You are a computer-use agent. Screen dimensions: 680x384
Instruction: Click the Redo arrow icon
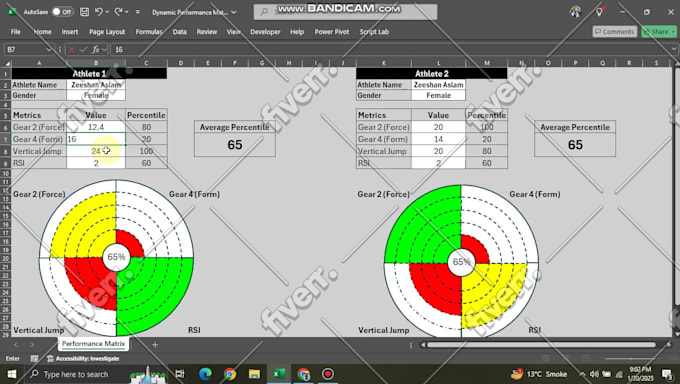coord(118,12)
